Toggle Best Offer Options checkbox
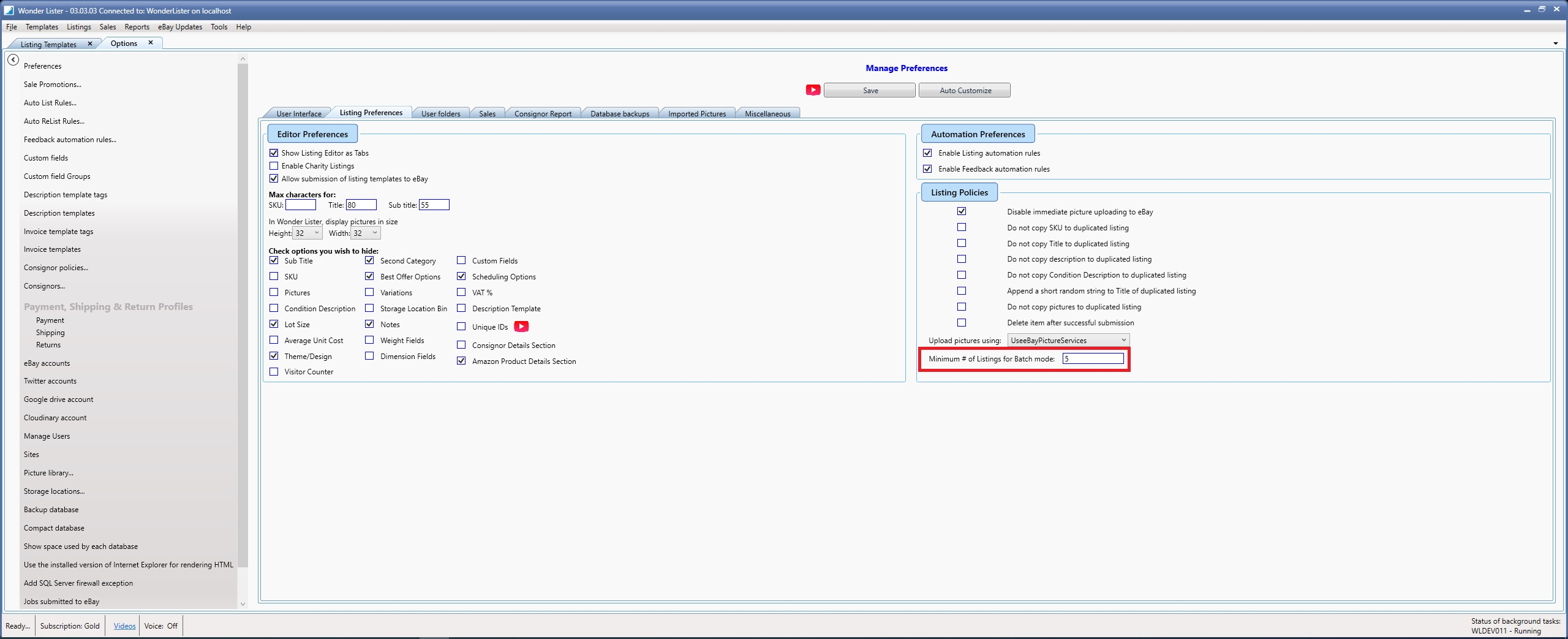Image resolution: width=1568 pixels, height=639 pixels. click(x=369, y=276)
